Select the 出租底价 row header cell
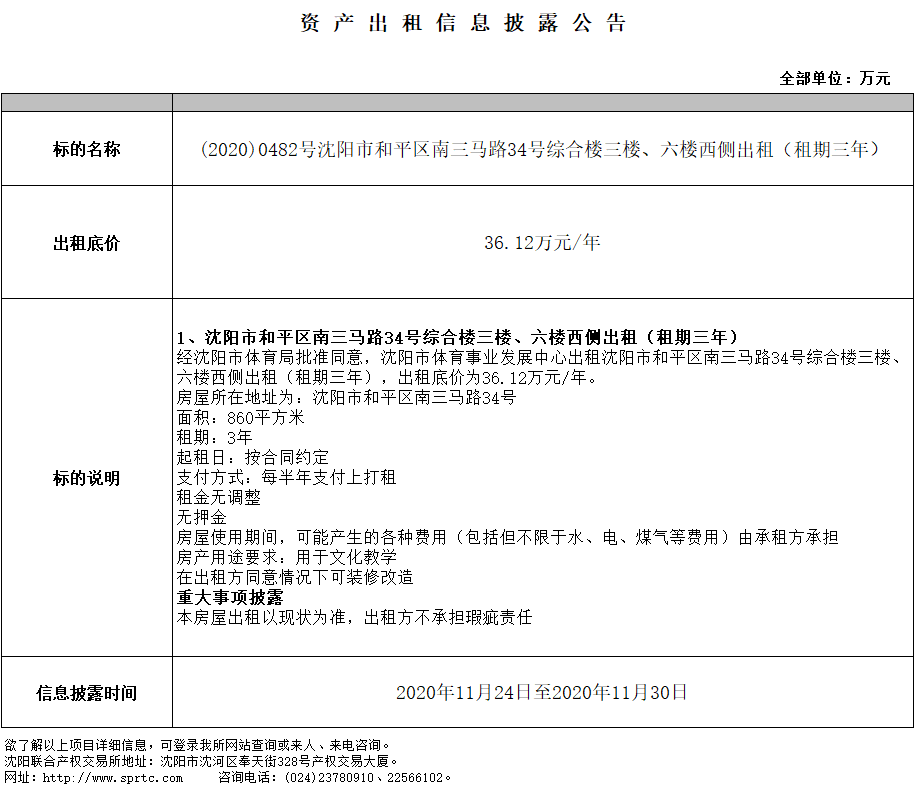 86,243
